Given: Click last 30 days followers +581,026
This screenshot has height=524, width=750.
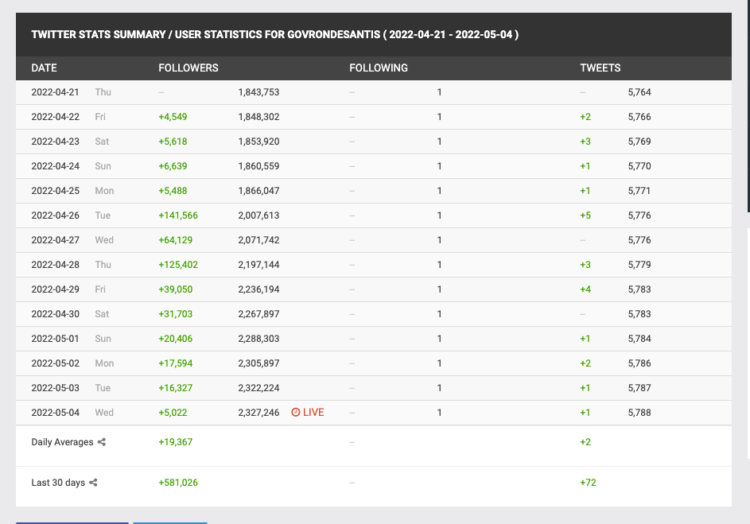Looking at the screenshot, I should 178,482.
